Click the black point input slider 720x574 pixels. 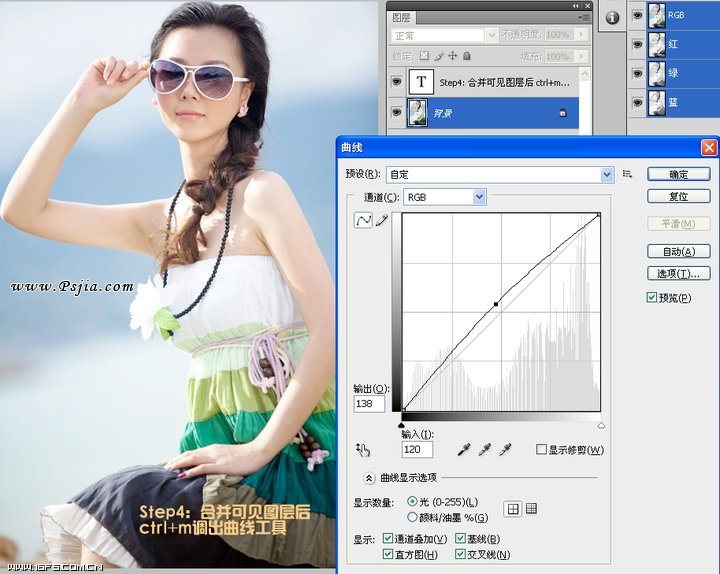click(x=402, y=426)
